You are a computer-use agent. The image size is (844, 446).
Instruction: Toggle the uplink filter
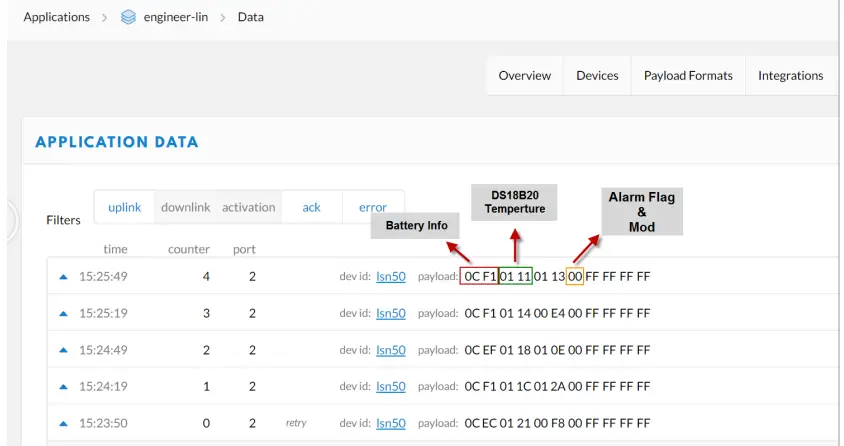[125, 207]
